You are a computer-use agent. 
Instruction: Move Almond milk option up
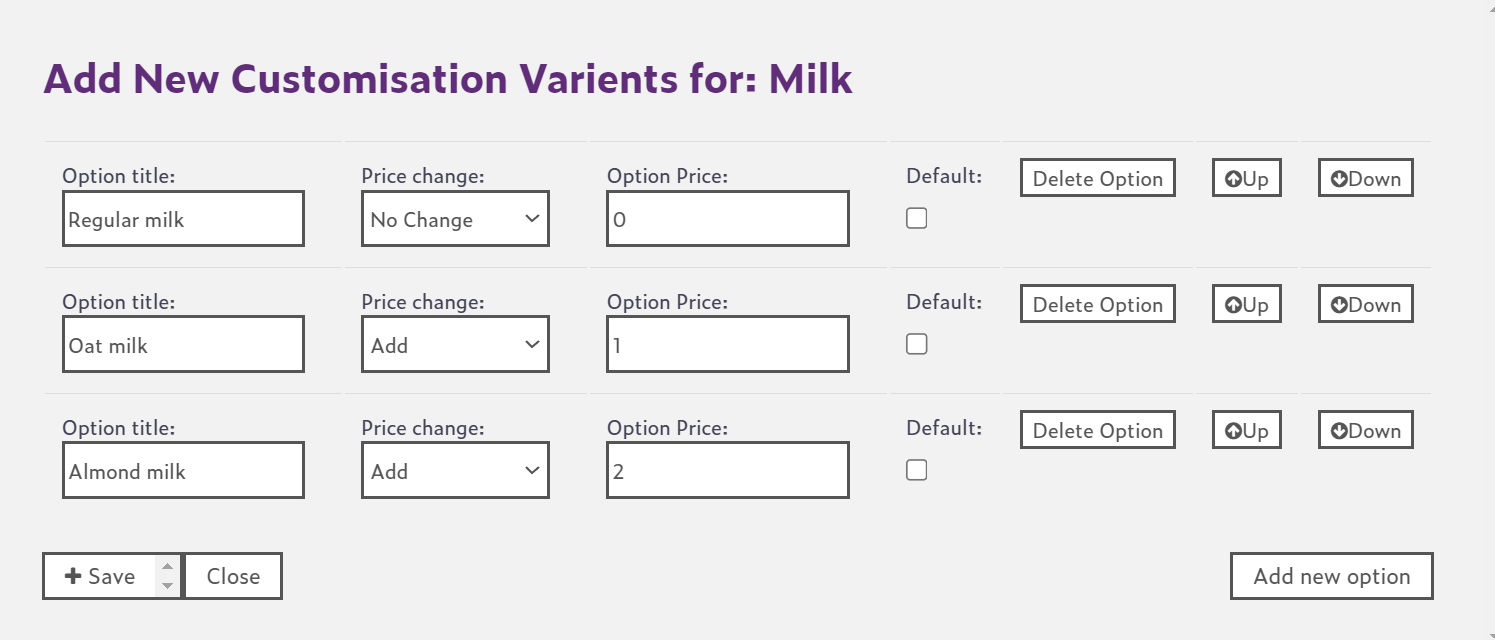(1246, 431)
